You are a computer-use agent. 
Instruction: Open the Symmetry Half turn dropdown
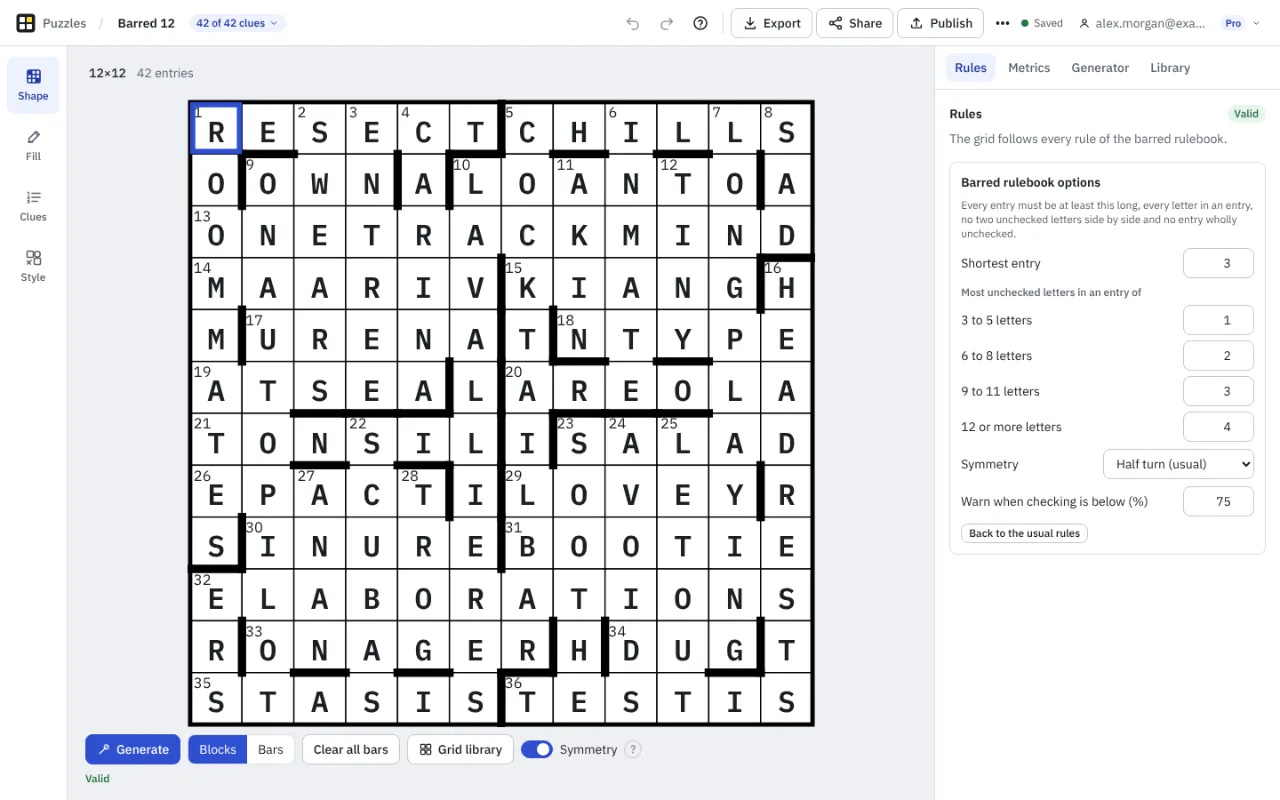tap(1178, 464)
